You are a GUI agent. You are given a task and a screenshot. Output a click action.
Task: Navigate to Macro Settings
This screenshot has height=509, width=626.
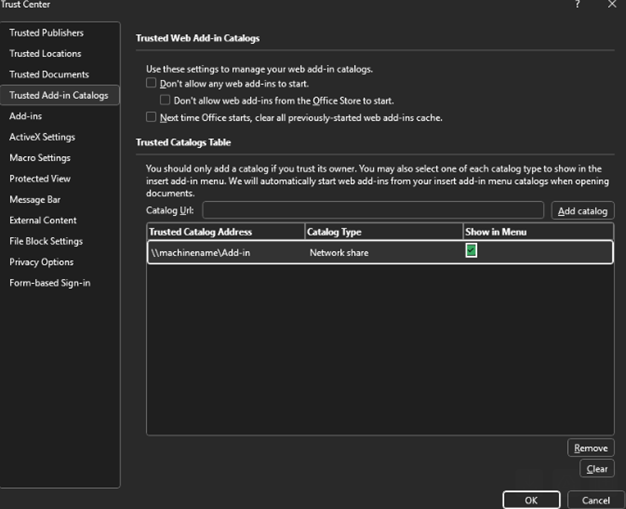40,158
